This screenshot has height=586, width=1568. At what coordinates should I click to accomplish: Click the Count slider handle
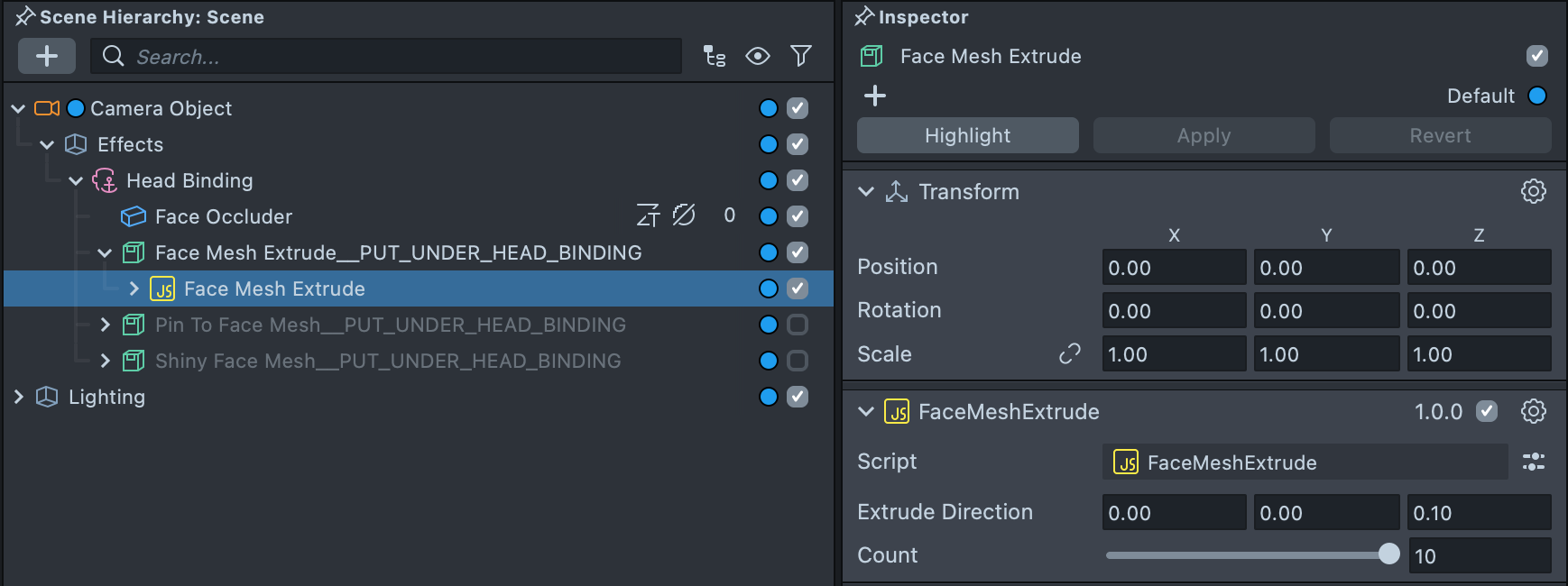click(x=1389, y=554)
